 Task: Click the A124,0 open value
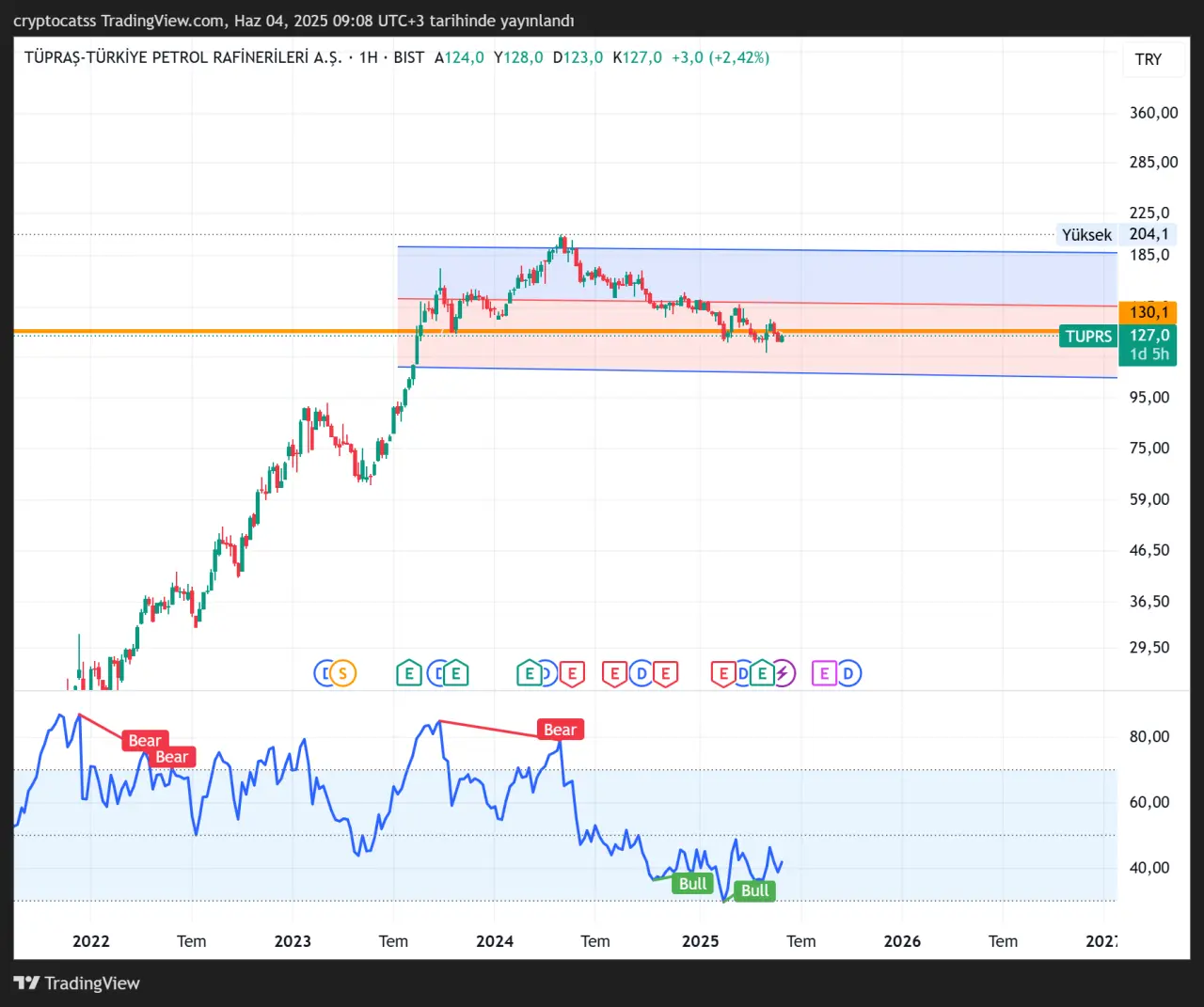pos(459,57)
